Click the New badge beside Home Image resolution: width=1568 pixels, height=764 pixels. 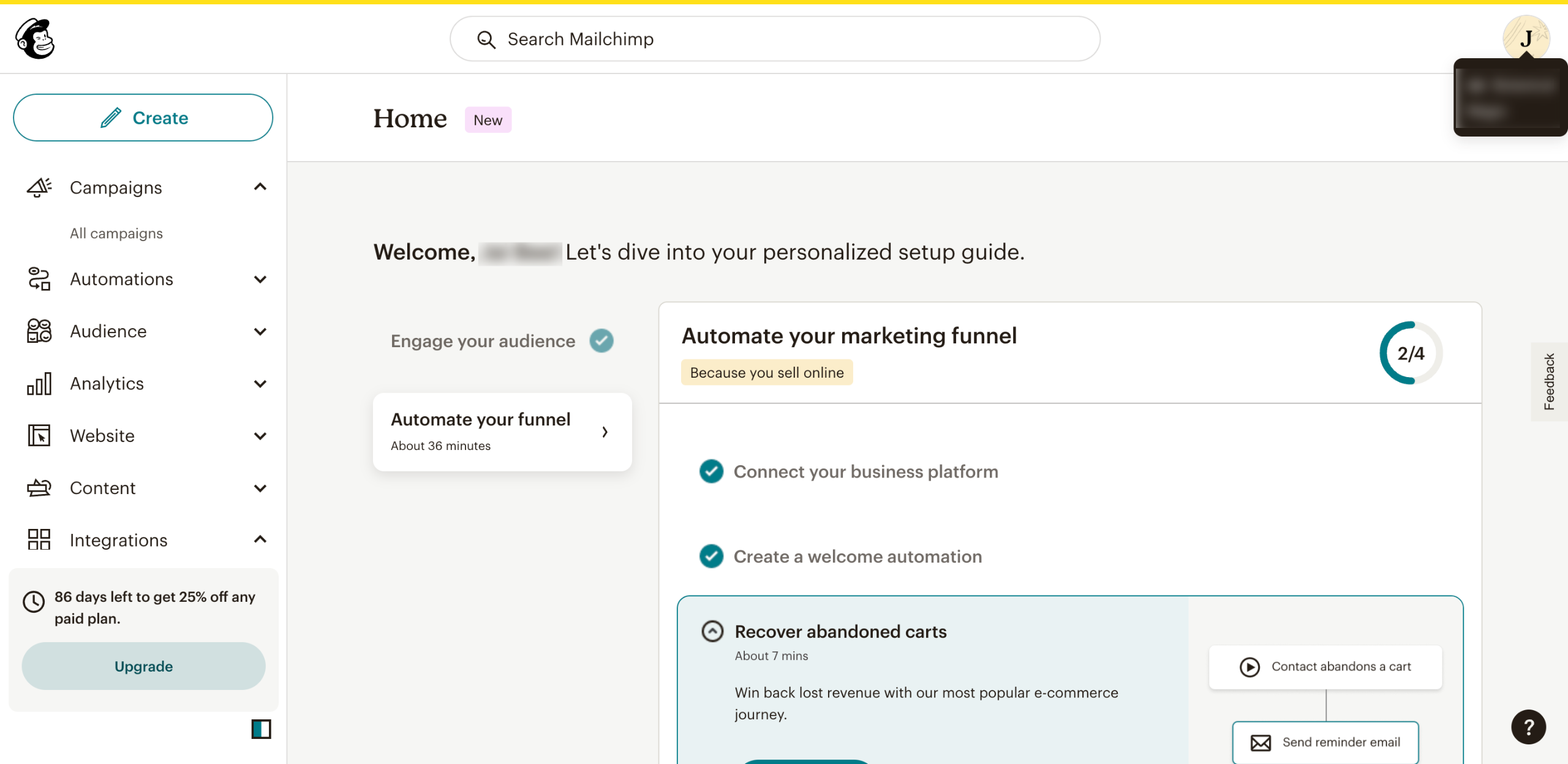488,120
